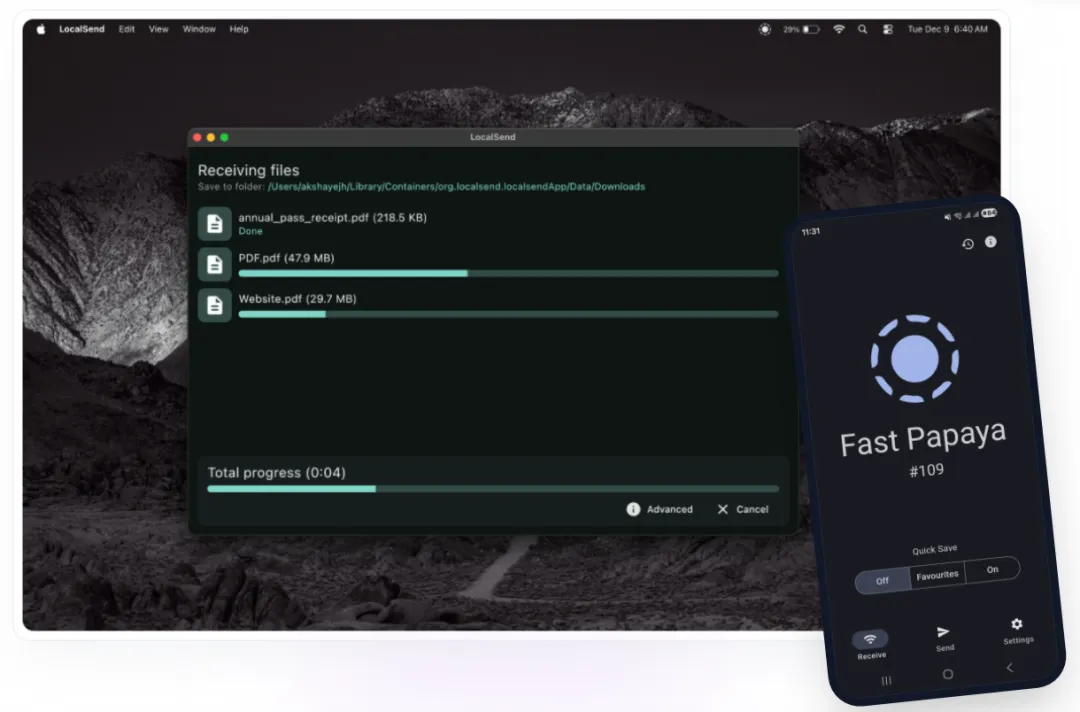
Task: Click the PDF.pdf progress bar
Action: 508,273
